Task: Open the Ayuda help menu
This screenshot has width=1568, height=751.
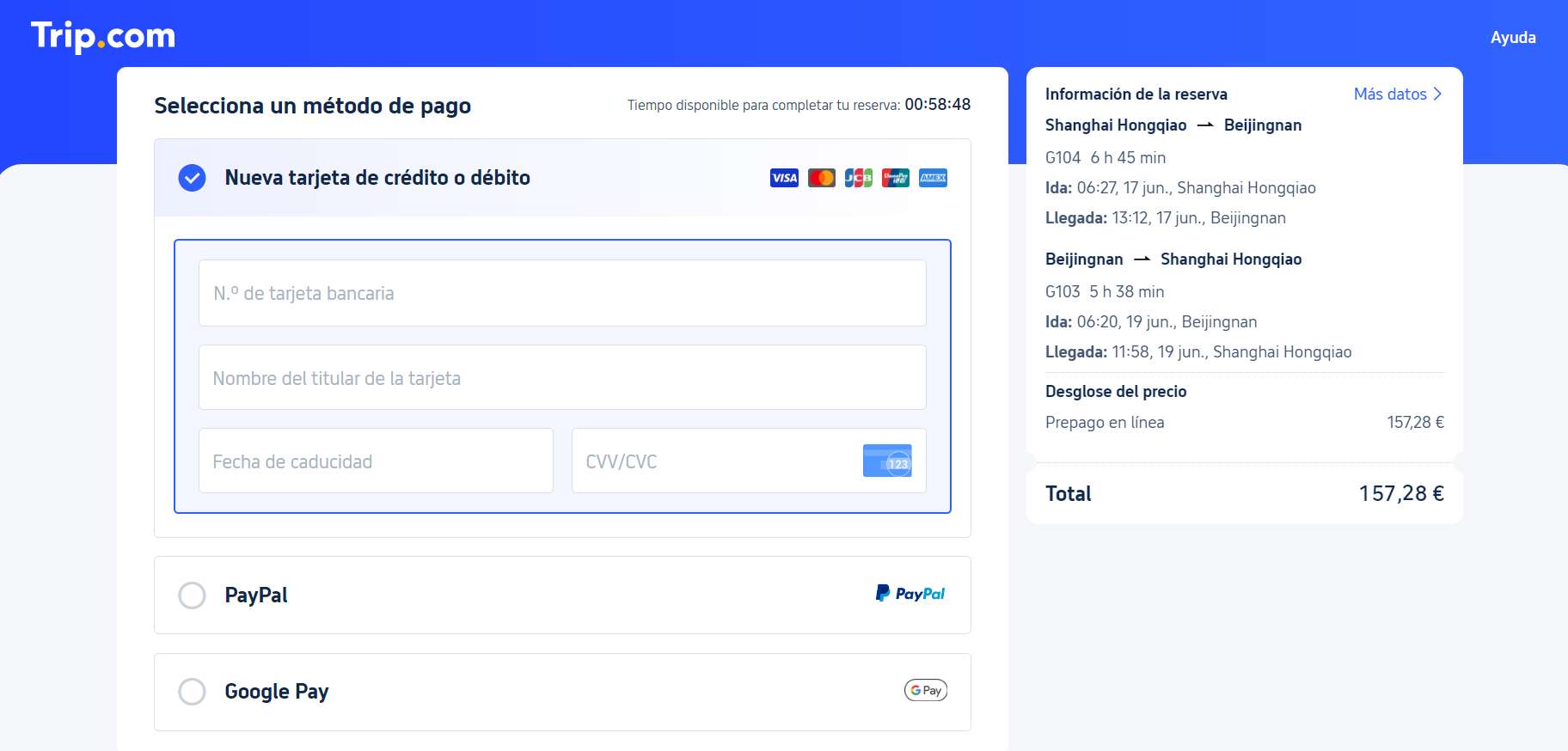Action: click(x=1512, y=38)
